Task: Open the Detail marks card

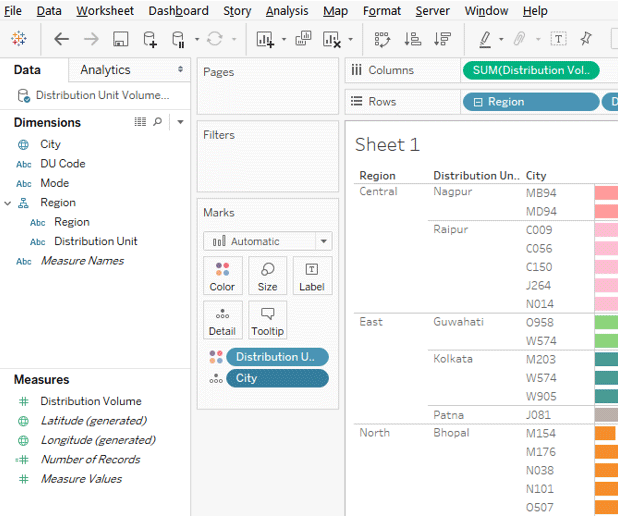Action: click(x=223, y=320)
